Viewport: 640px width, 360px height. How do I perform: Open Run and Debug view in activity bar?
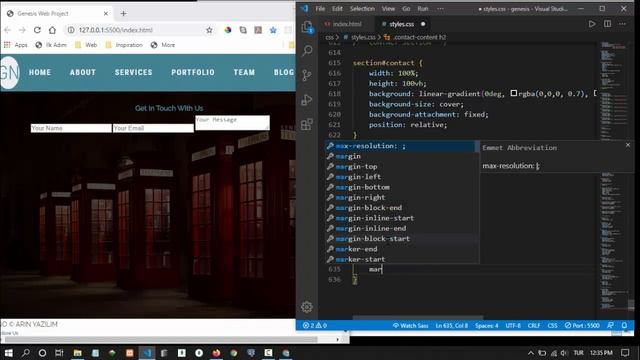(307, 100)
